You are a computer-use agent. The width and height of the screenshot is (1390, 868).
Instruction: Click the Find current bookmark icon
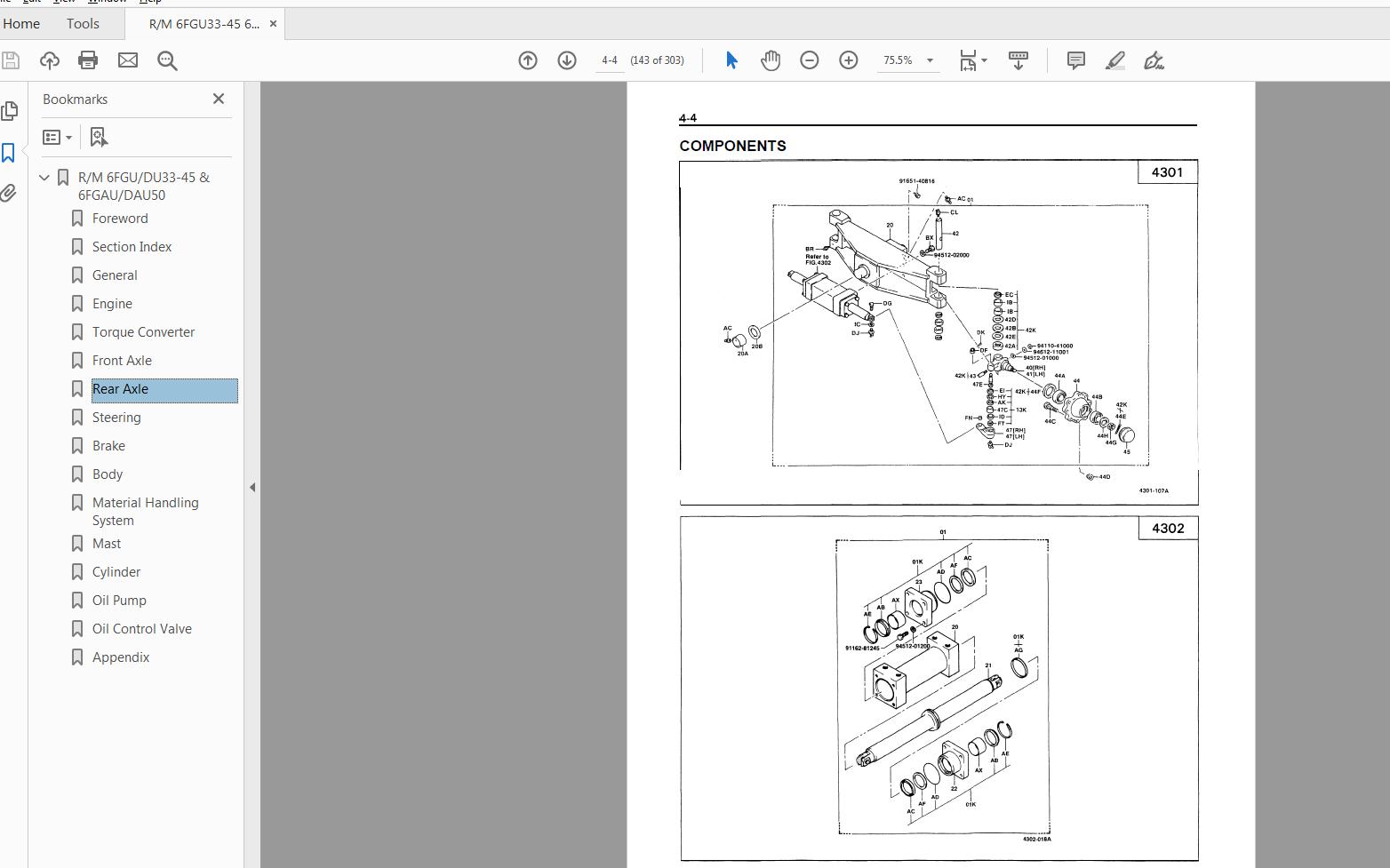pos(99,137)
